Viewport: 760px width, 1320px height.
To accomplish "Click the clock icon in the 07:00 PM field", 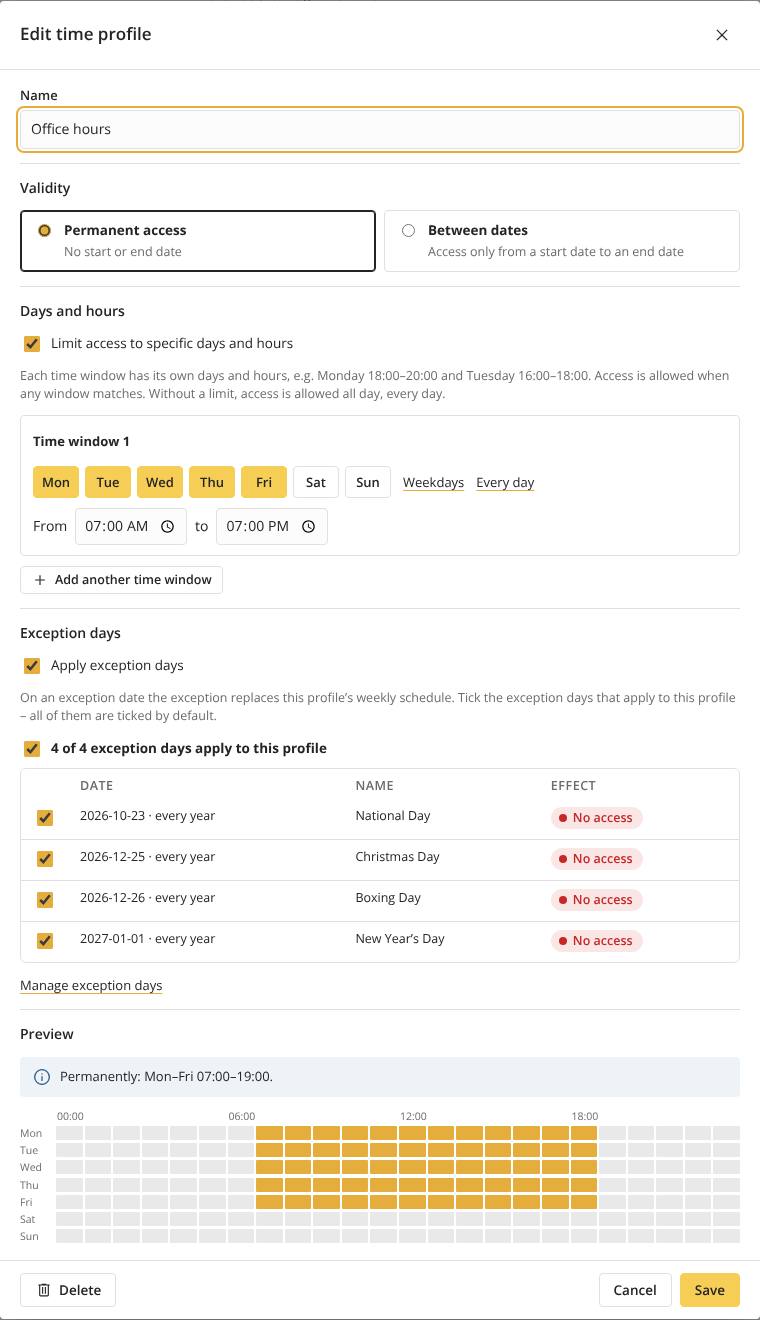I will pyautogui.click(x=308, y=526).
